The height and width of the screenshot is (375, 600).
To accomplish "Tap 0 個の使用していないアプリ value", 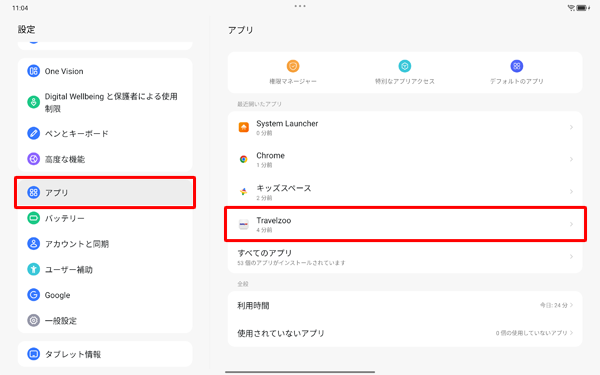I will click(x=532, y=333).
